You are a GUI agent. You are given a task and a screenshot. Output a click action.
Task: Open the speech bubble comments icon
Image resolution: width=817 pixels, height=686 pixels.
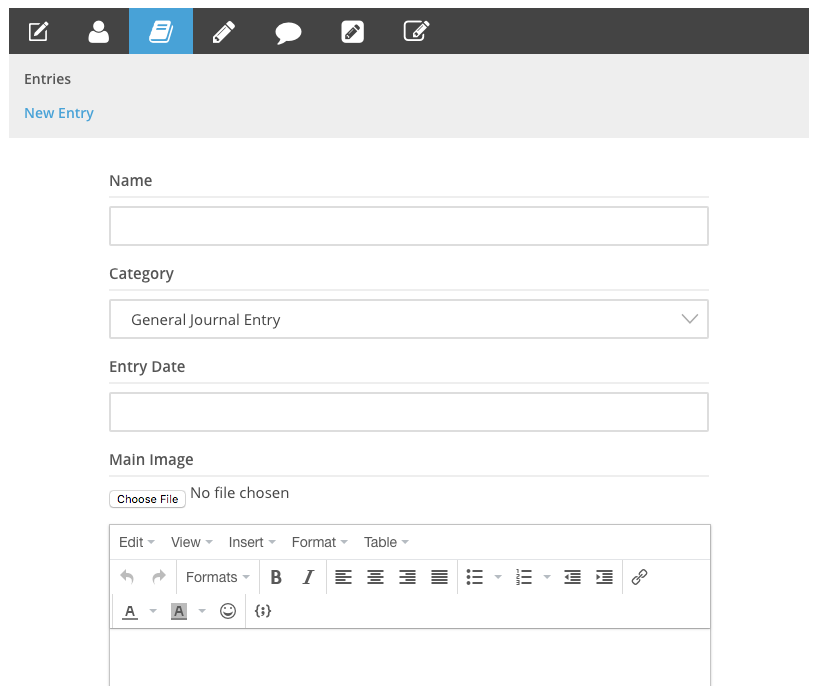pos(288,32)
